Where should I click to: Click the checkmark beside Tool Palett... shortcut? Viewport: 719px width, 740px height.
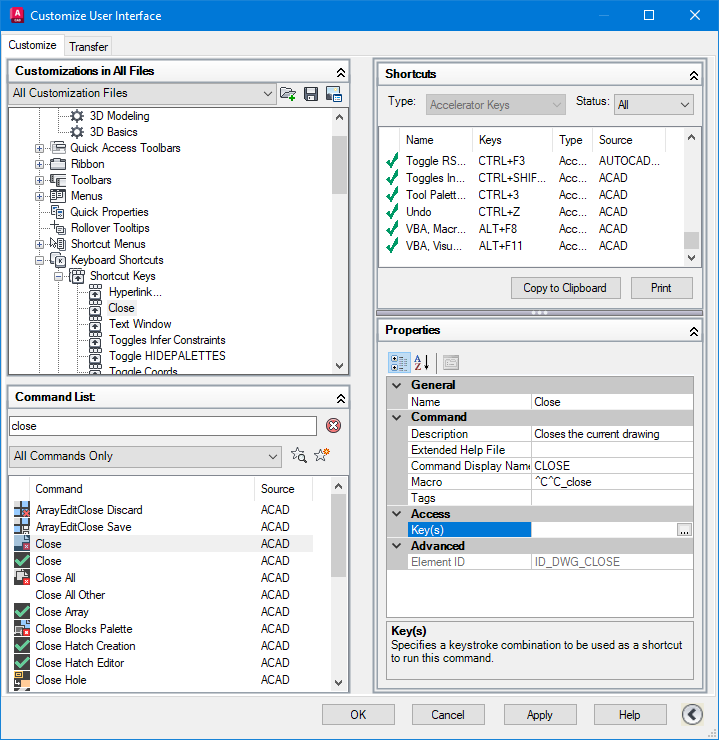(392, 195)
